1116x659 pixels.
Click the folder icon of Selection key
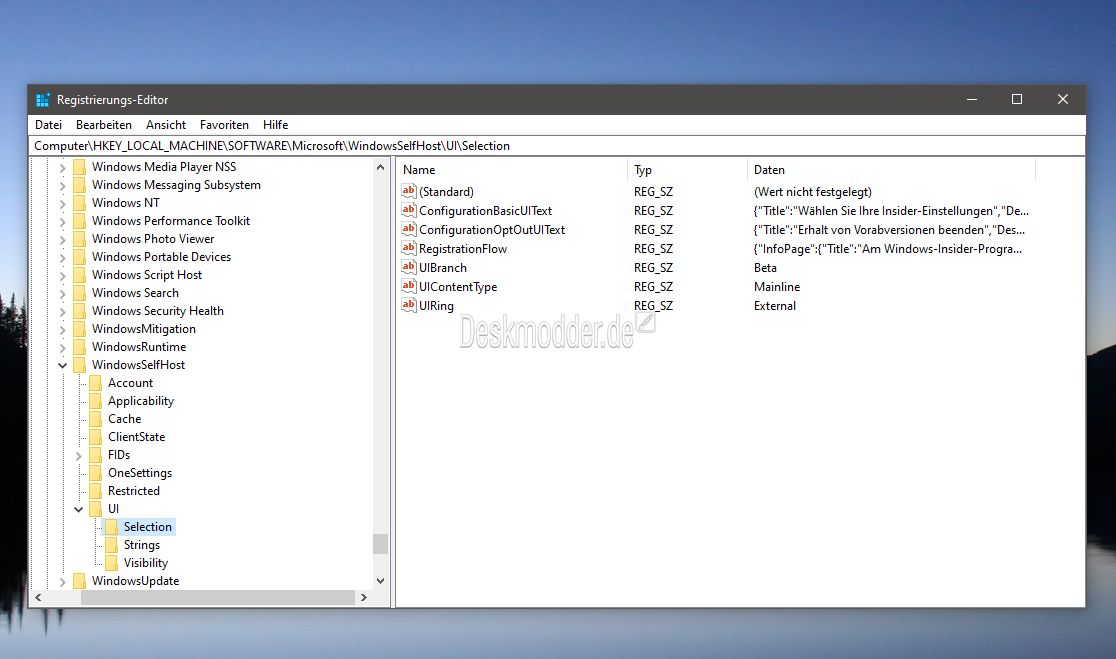pyautogui.click(x=112, y=527)
